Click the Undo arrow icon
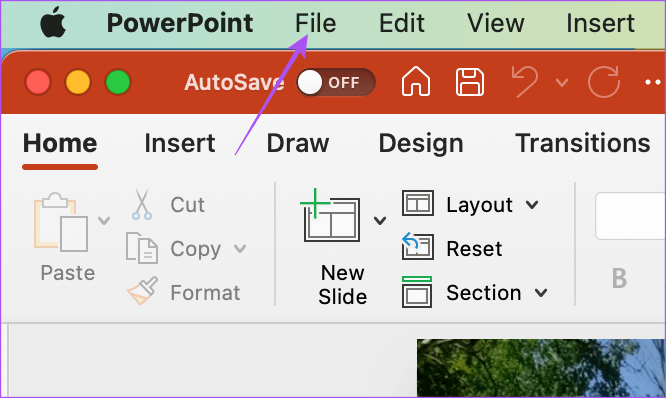This screenshot has height=398, width=666. (525, 81)
